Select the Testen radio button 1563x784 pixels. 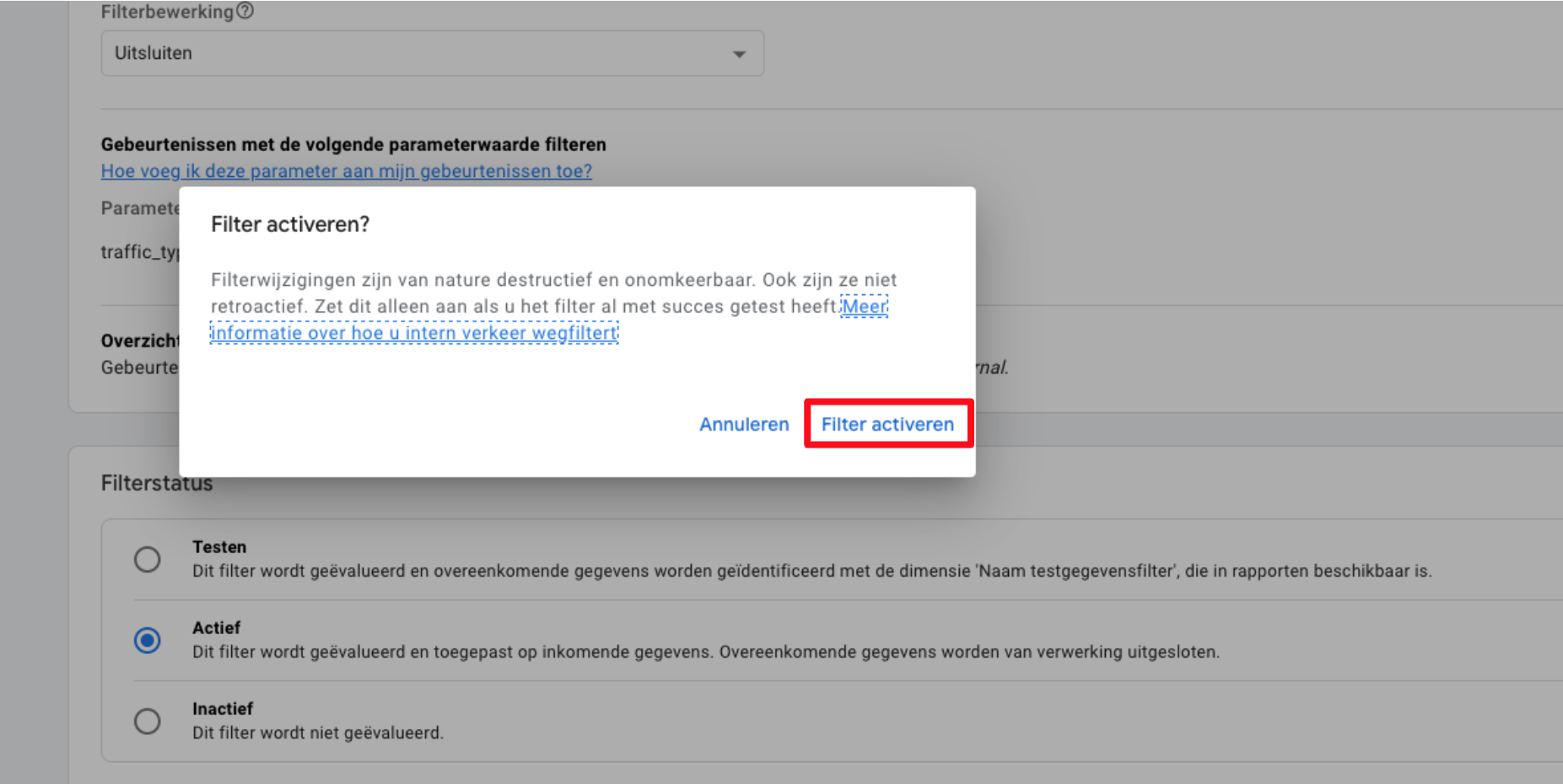coord(148,560)
